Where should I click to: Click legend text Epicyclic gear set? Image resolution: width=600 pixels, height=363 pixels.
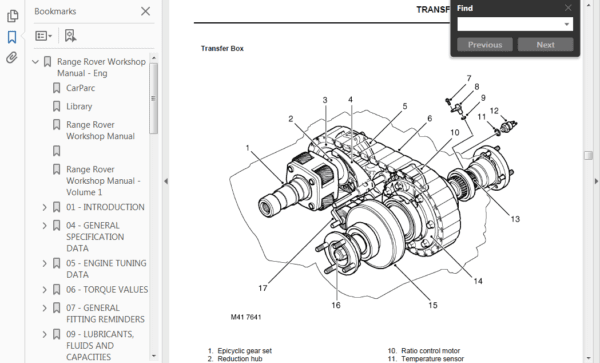245,351
